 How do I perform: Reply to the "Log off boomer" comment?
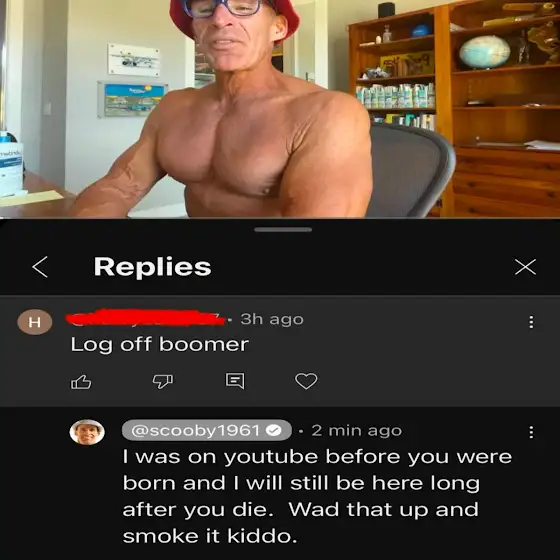(235, 381)
